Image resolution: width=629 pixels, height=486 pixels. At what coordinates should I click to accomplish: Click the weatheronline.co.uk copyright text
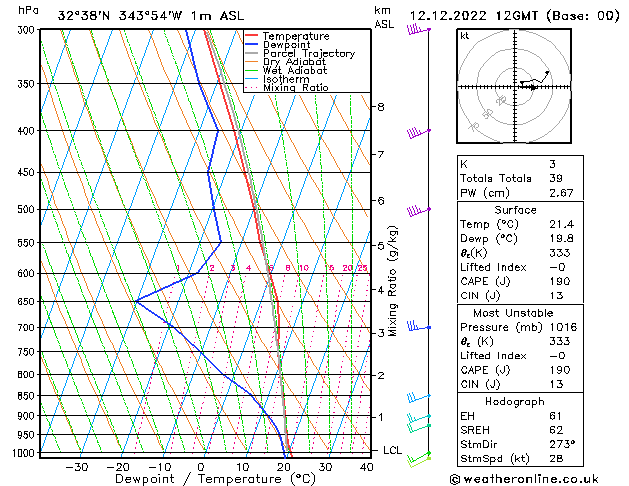click(524, 479)
